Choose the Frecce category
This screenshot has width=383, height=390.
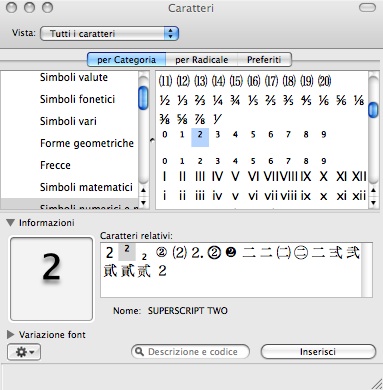point(55,165)
